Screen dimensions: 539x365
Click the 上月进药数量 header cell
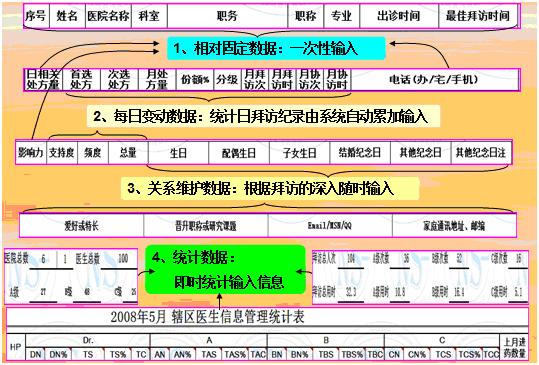pyautogui.click(x=514, y=347)
